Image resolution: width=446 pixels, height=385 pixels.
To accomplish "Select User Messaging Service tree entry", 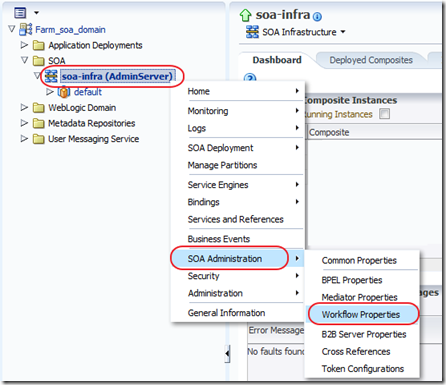I will pyautogui.click(x=94, y=139).
